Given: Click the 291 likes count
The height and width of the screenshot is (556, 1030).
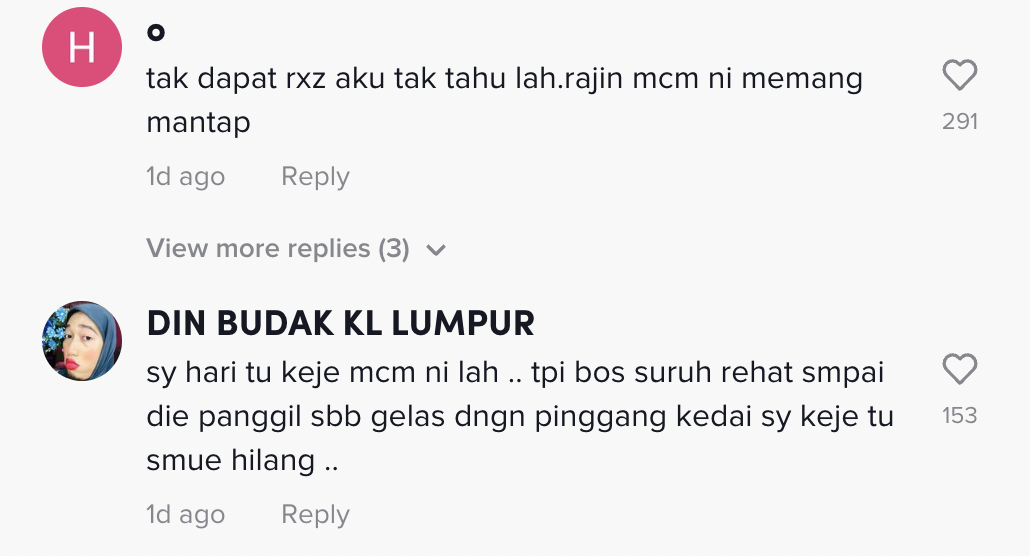Looking at the screenshot, I should click(x=960, y=122).
